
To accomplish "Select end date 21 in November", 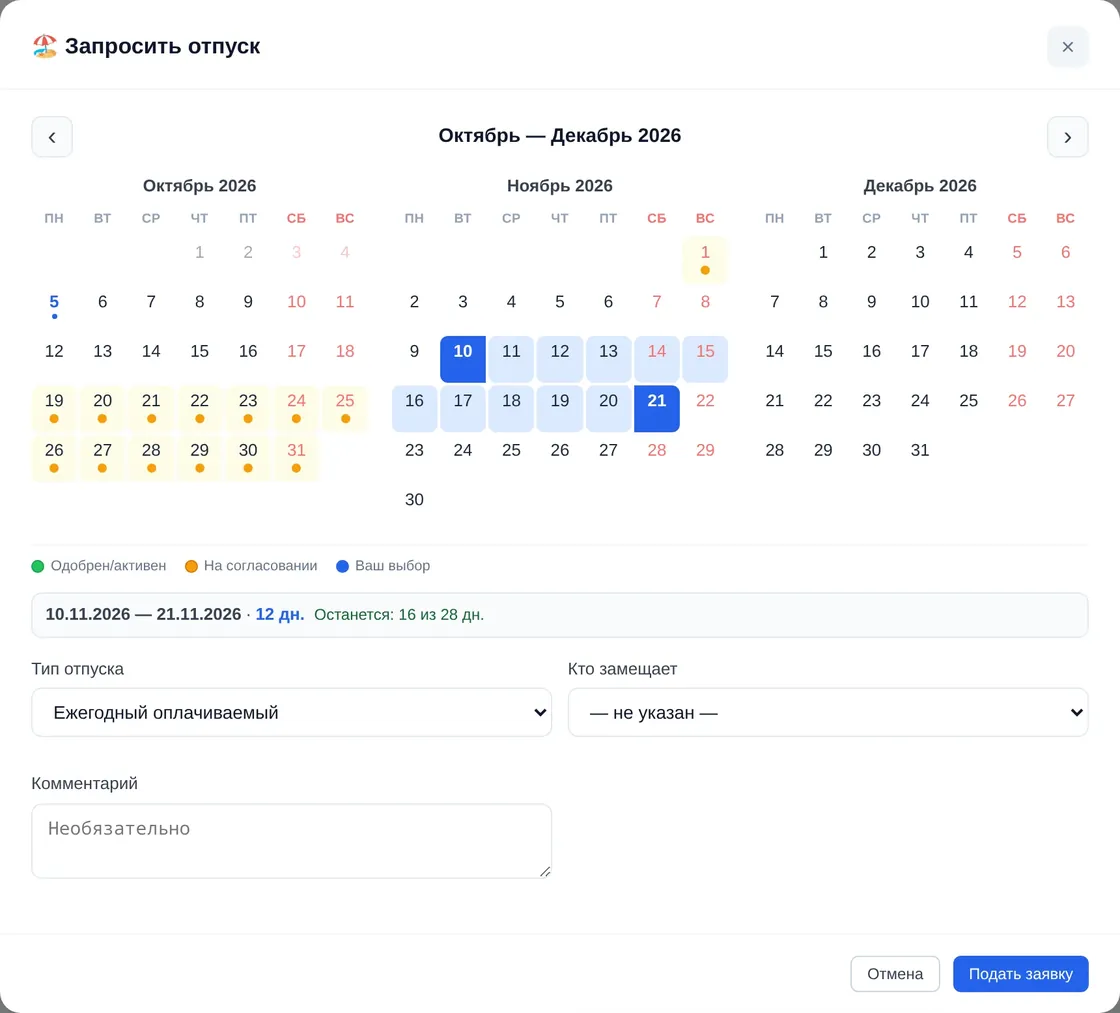I will [x=656, y=409].
